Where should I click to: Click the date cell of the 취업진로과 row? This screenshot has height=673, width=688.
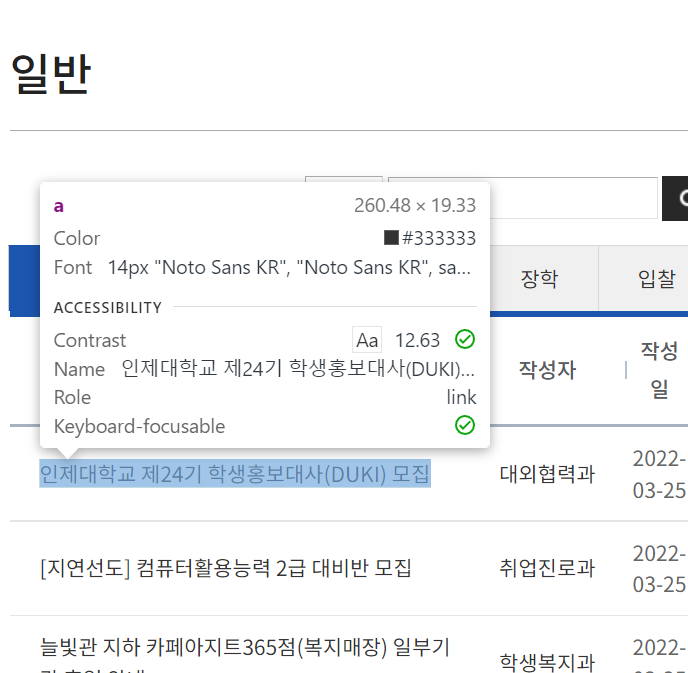[x=659, y=569]
